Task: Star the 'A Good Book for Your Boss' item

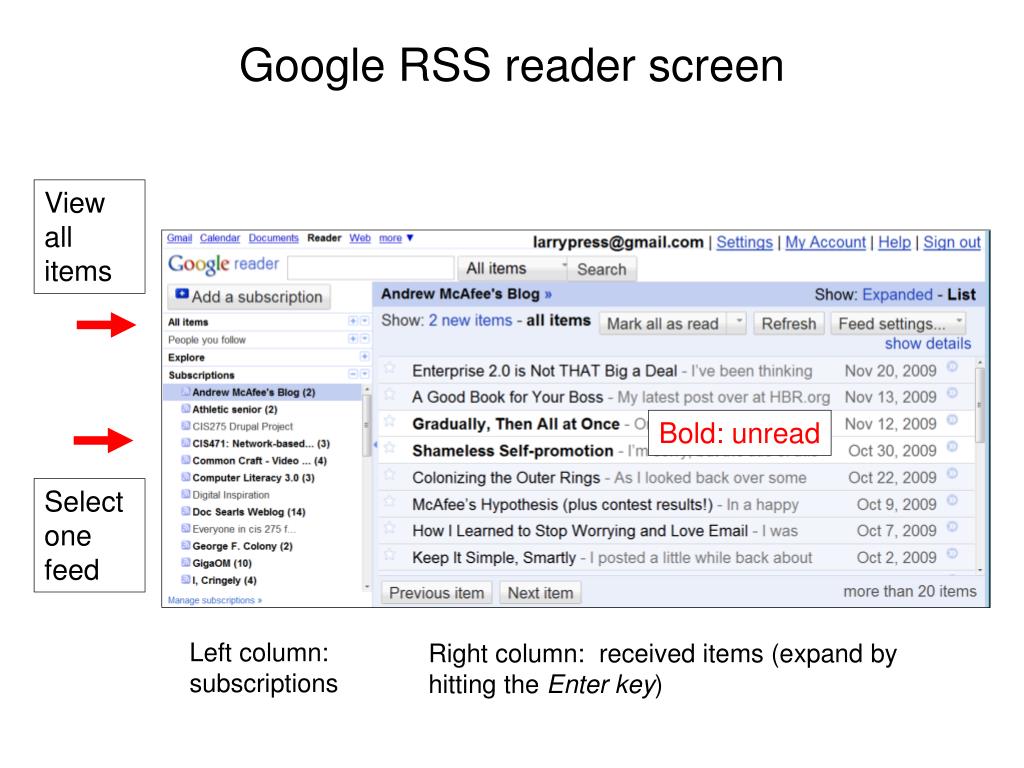Action: [x=390, y=394]
